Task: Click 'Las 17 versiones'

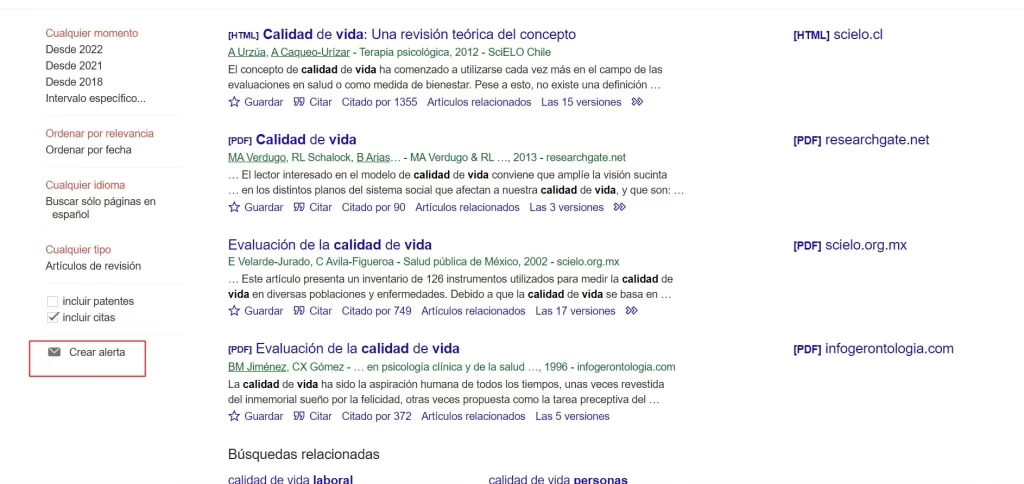Action: 575,311
